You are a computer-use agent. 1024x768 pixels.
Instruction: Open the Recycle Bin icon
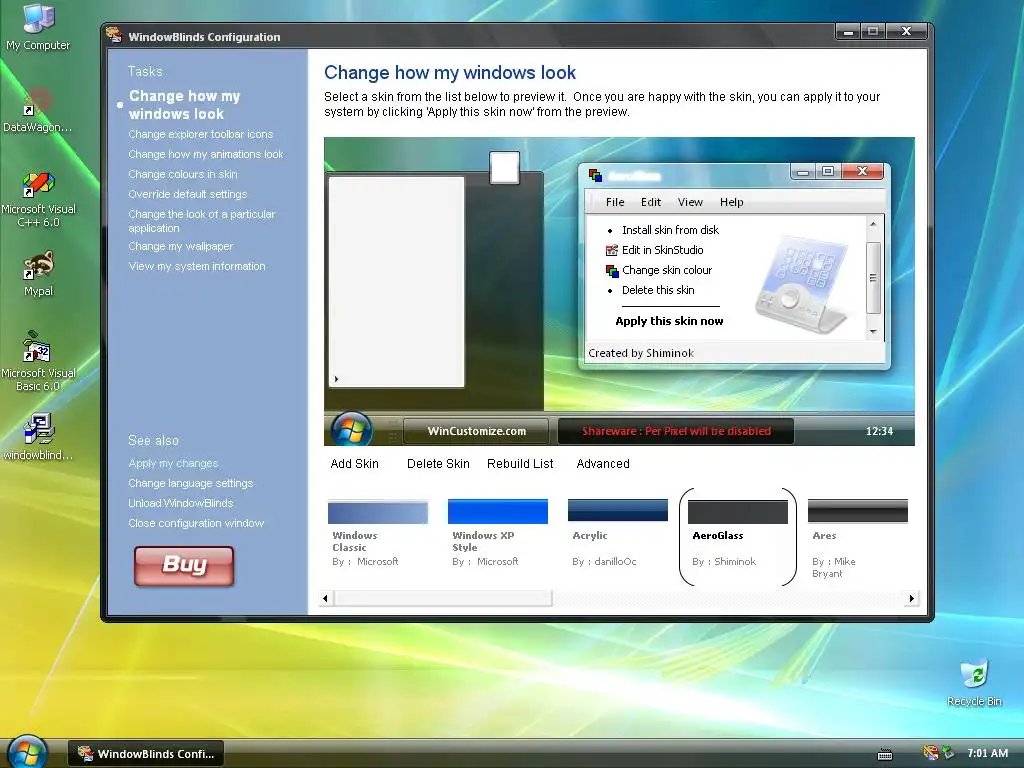coord(974,682)
